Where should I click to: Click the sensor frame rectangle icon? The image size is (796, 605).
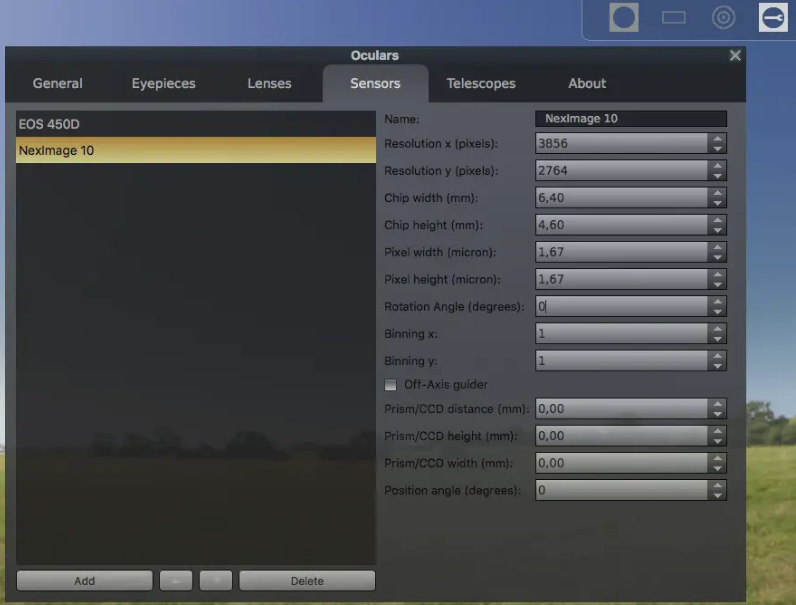tap(674, 18)
